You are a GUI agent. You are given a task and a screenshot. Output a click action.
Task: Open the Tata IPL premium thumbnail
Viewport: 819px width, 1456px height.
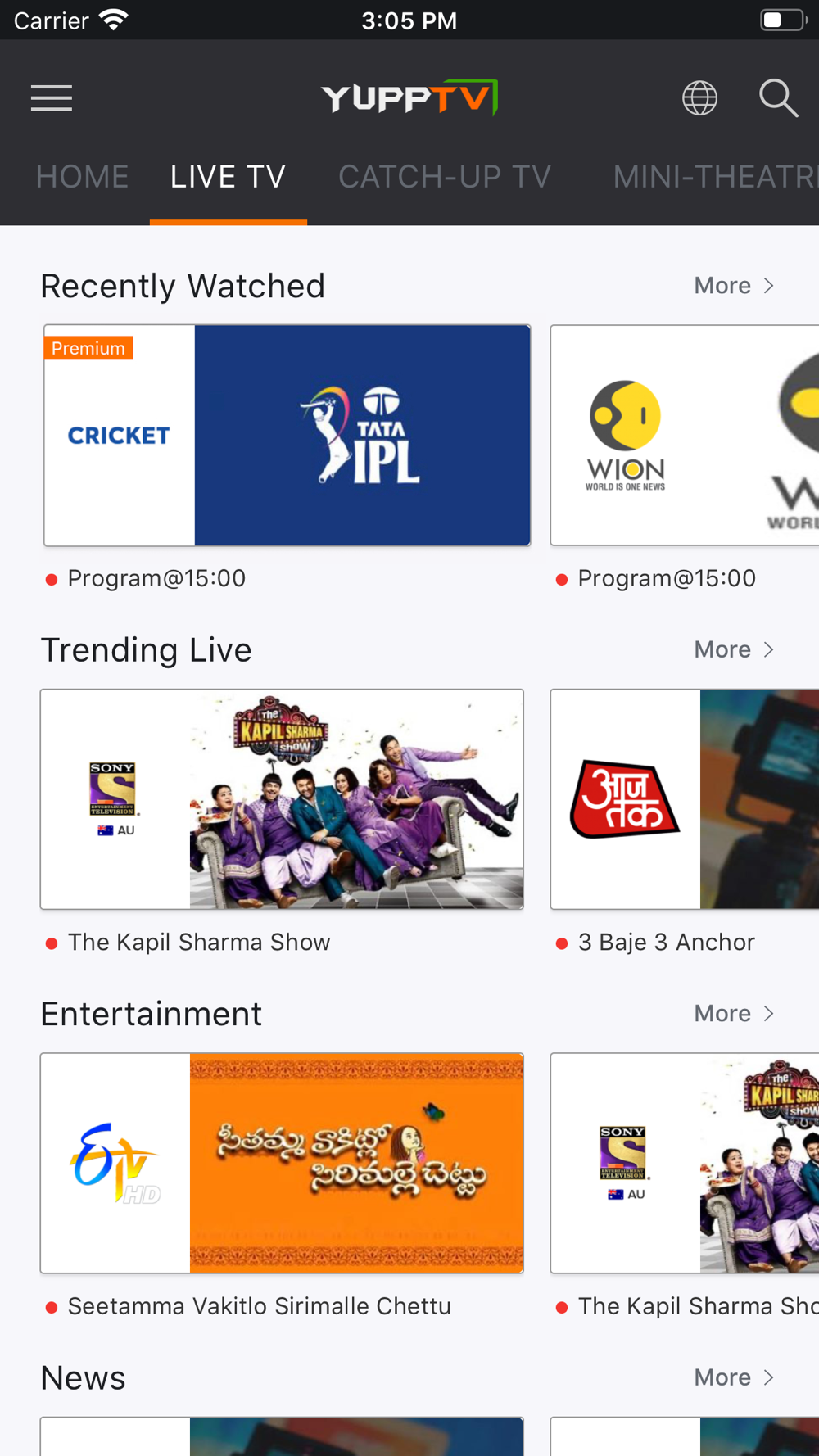click(363, 436)
